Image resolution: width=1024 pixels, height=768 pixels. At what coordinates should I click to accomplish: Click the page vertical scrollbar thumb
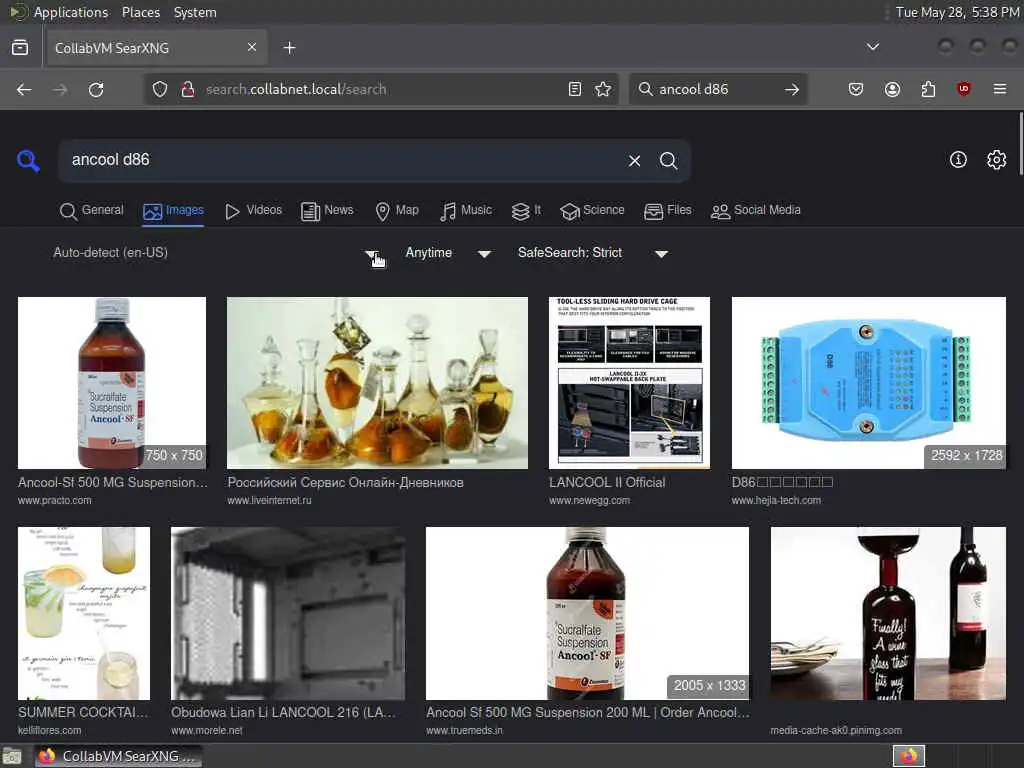(x=1020, y=144)
